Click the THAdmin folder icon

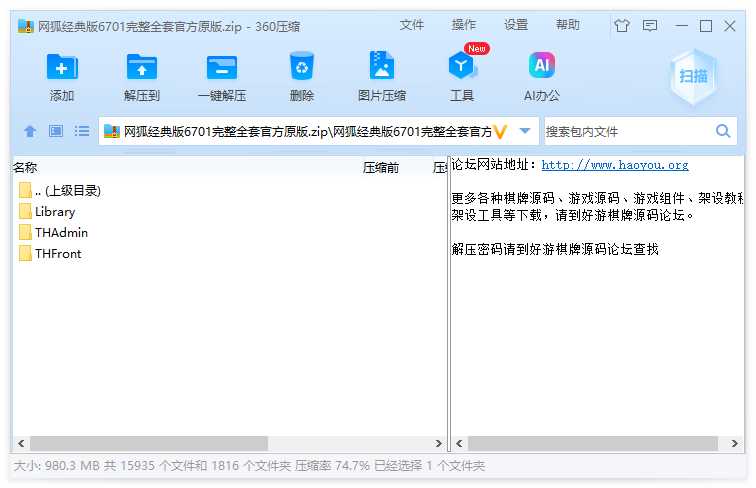pyautogui.click(x=25, y=232)
